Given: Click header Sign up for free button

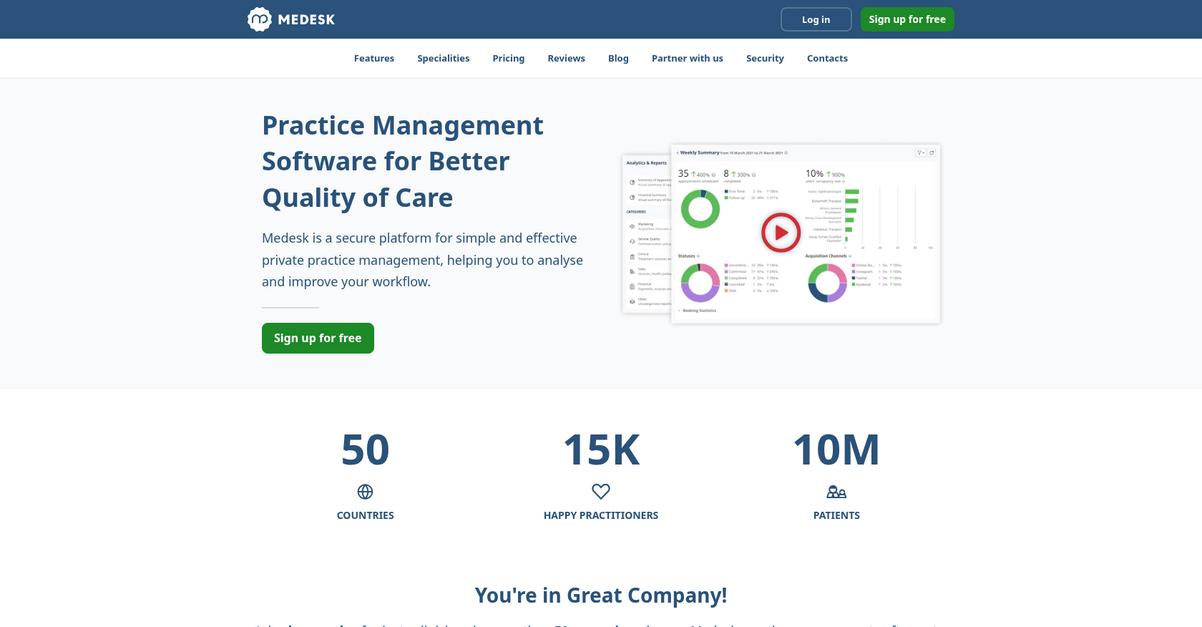Looking at the screenshot, I should (x=907, y=19).
